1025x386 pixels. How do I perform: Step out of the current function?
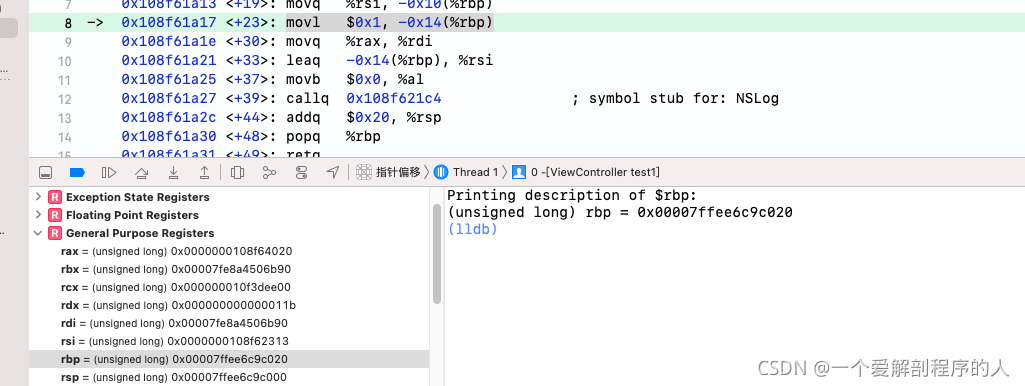coord(205,173)
